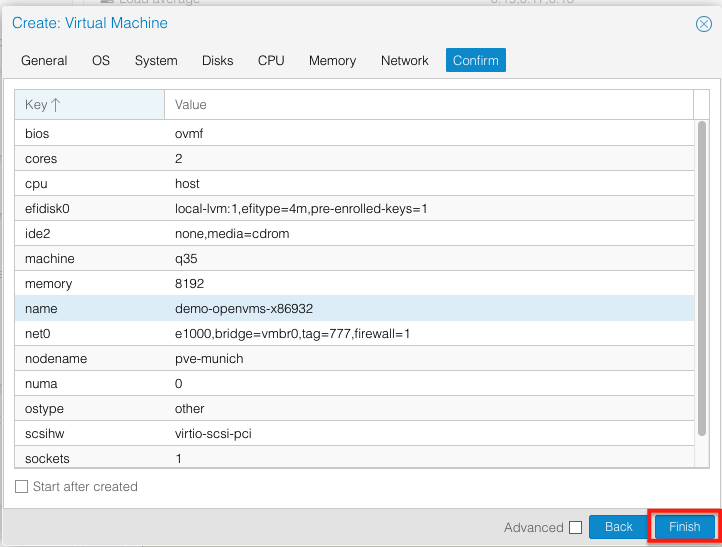This screenshot has height=547, width=722.
Task: Select the net0 row
Action: coord(354,334)
